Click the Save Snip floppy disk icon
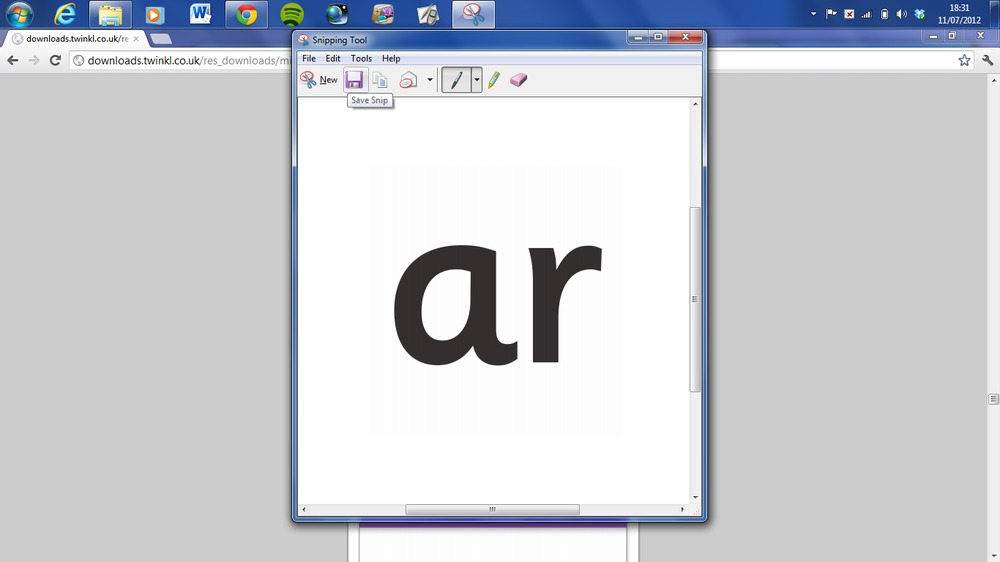Viewport: 1000px width, 562px height. coord(354,80)
